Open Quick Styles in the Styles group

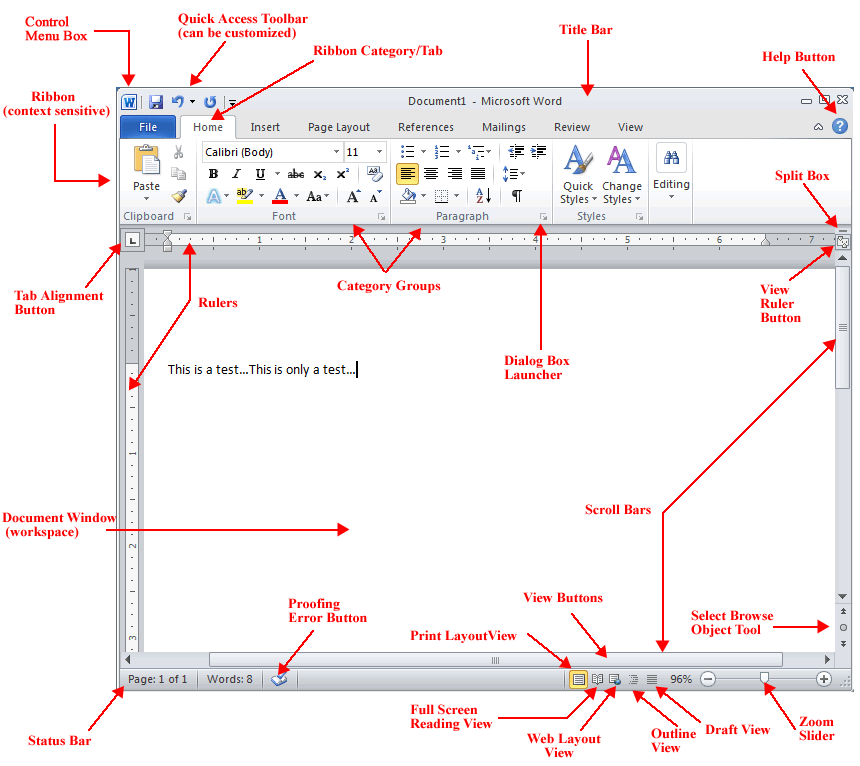pos(578,170)
